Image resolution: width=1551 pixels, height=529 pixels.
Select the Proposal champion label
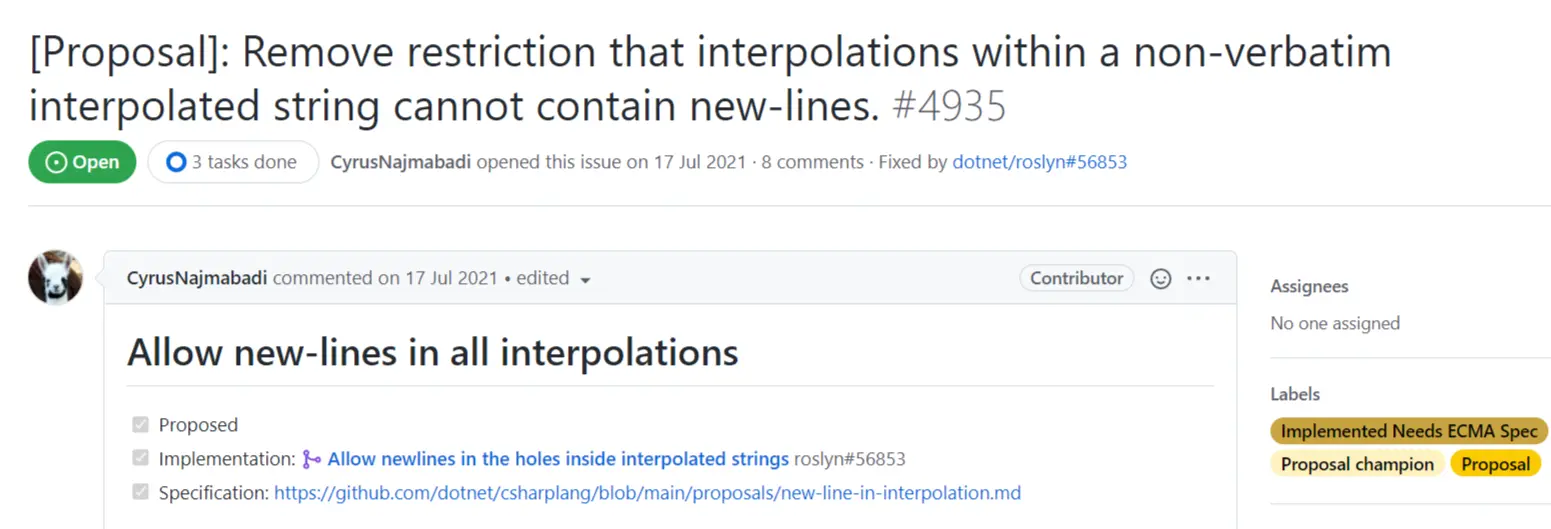1357,464
